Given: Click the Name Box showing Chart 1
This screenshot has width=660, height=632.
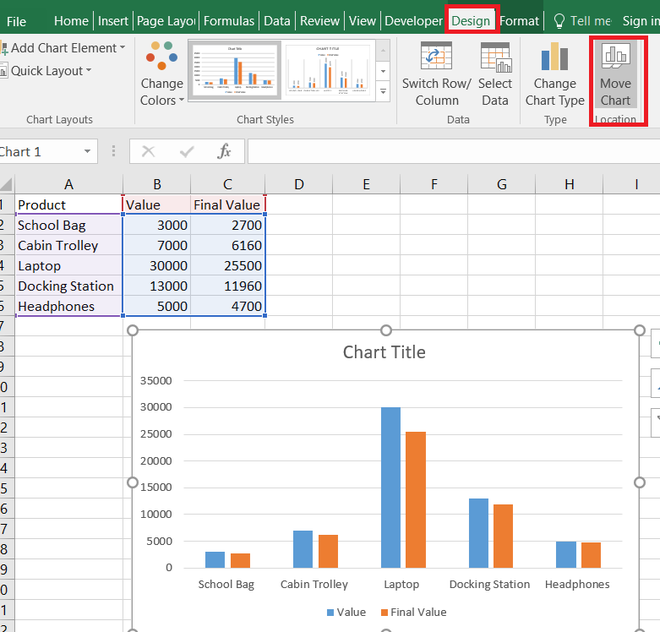Looking at the screenshot, I should click(x=40, y=151).
